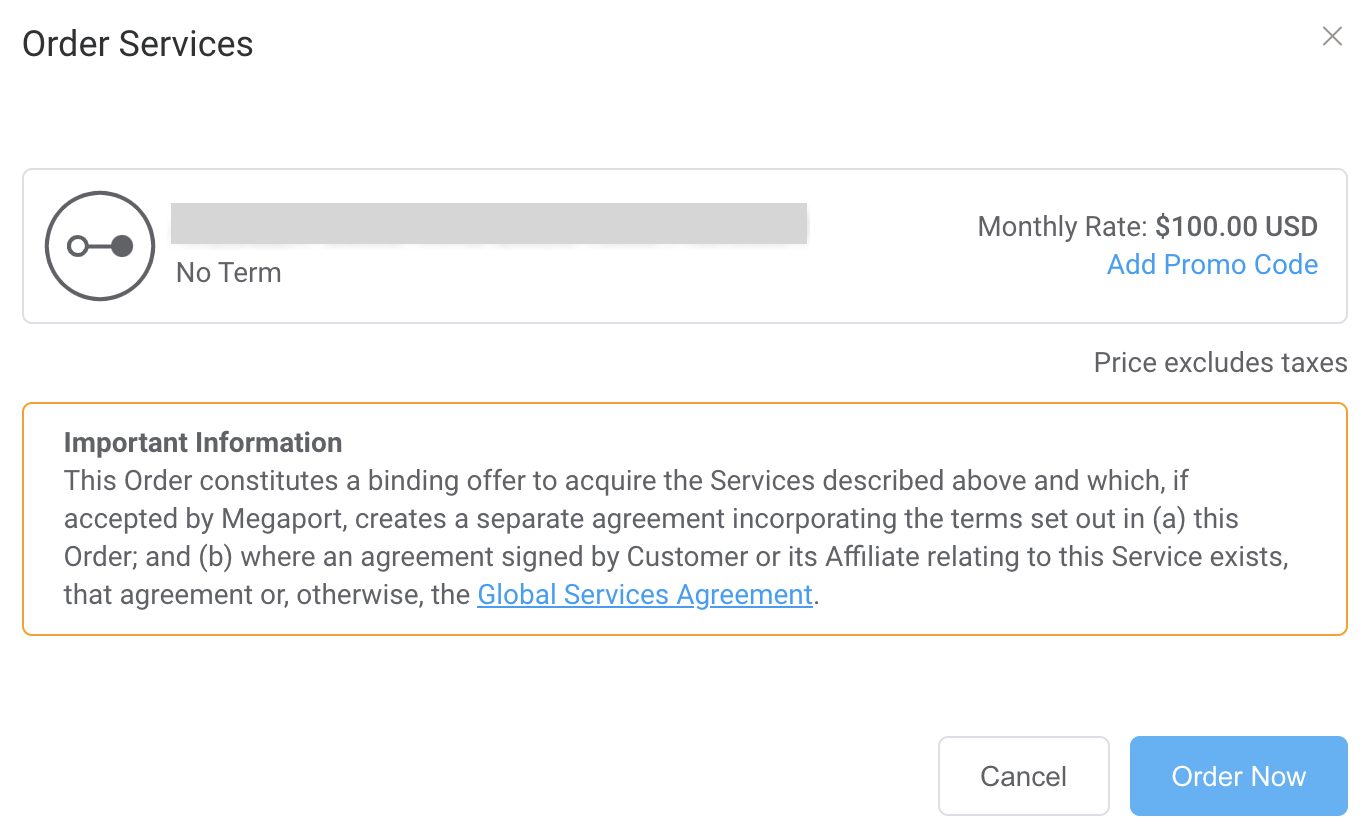Click the VXC connection icon
Screen dimensions: 1372x840
[x=100, y=246]
